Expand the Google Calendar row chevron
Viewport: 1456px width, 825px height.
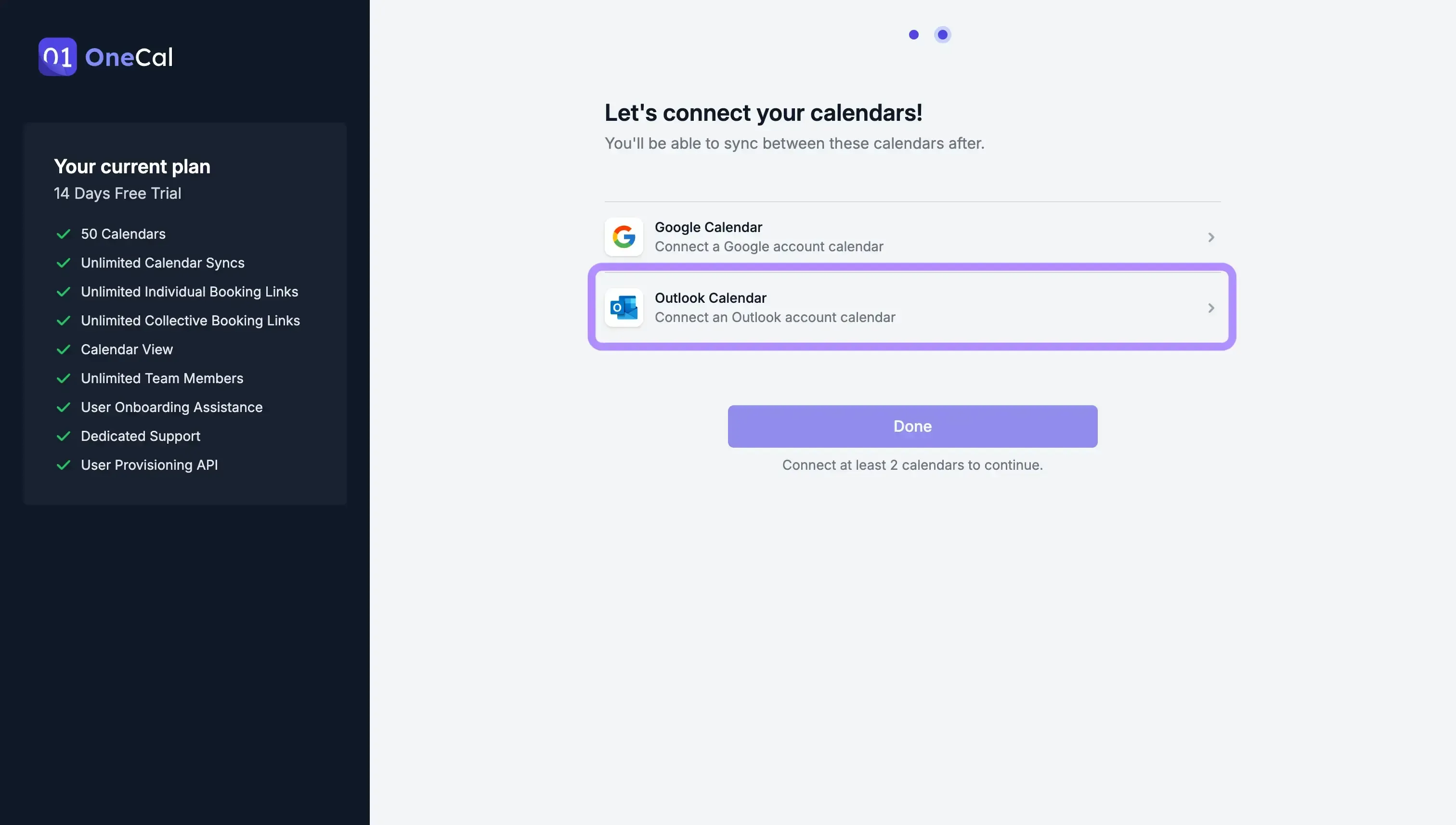coord(1211,237)
